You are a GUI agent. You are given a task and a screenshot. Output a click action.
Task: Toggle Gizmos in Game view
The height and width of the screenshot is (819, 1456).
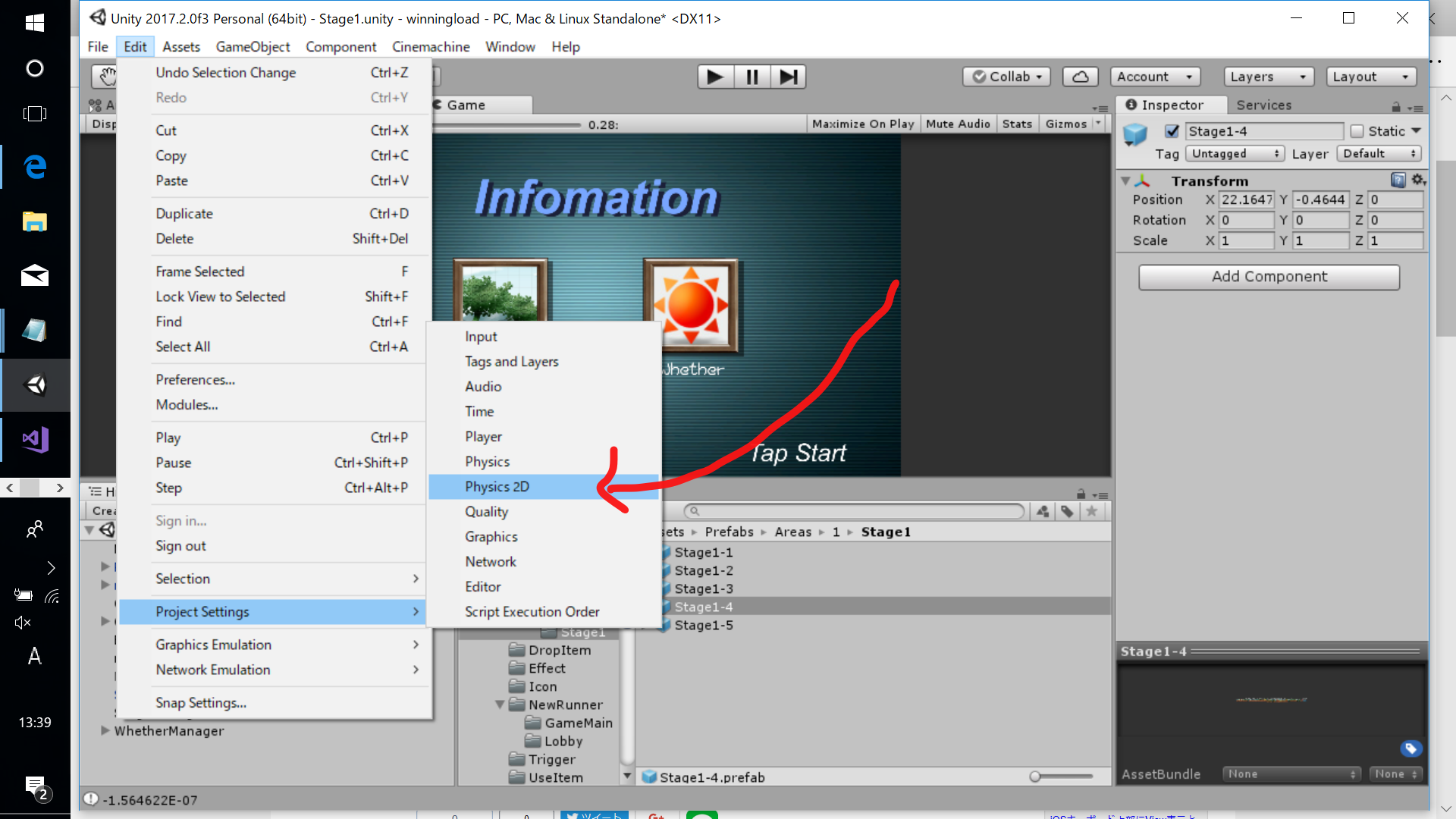(1065, 124)
